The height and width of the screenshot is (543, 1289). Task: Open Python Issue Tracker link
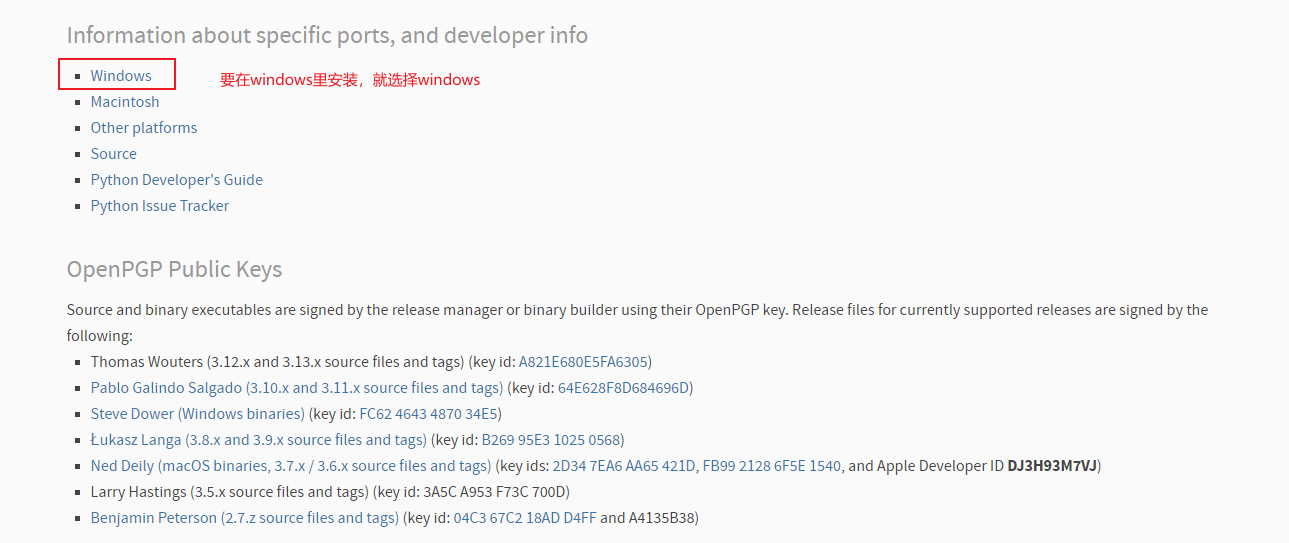point(160,206)
